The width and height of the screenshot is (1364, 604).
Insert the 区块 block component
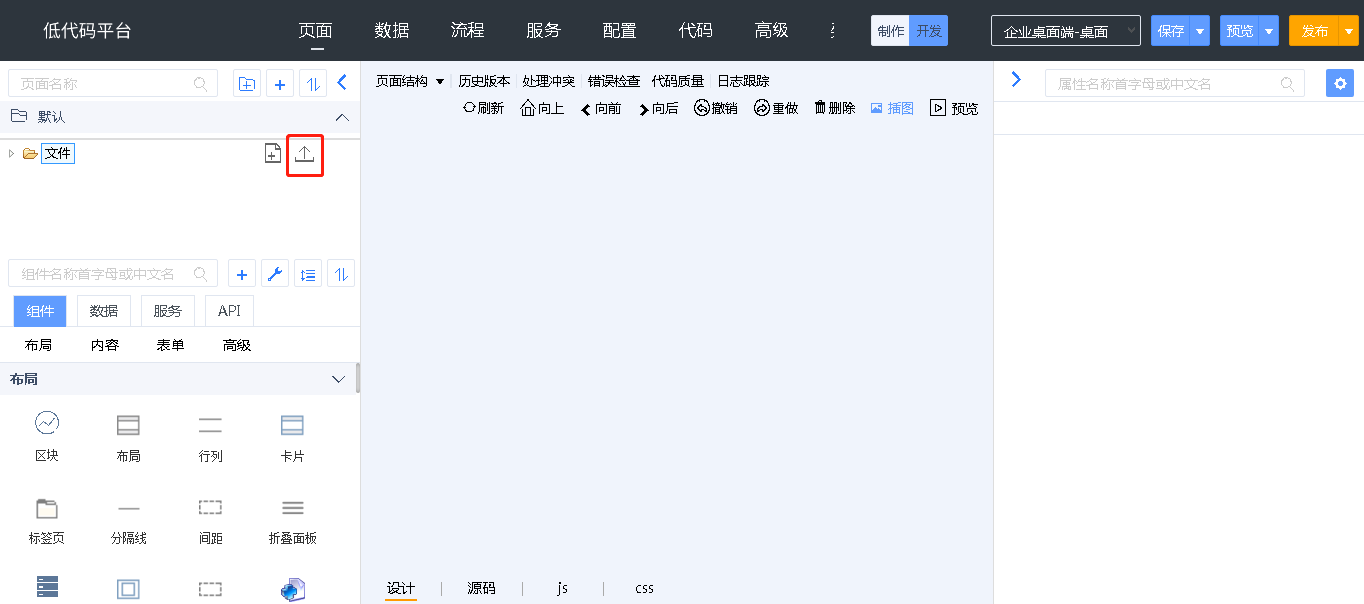47,437
